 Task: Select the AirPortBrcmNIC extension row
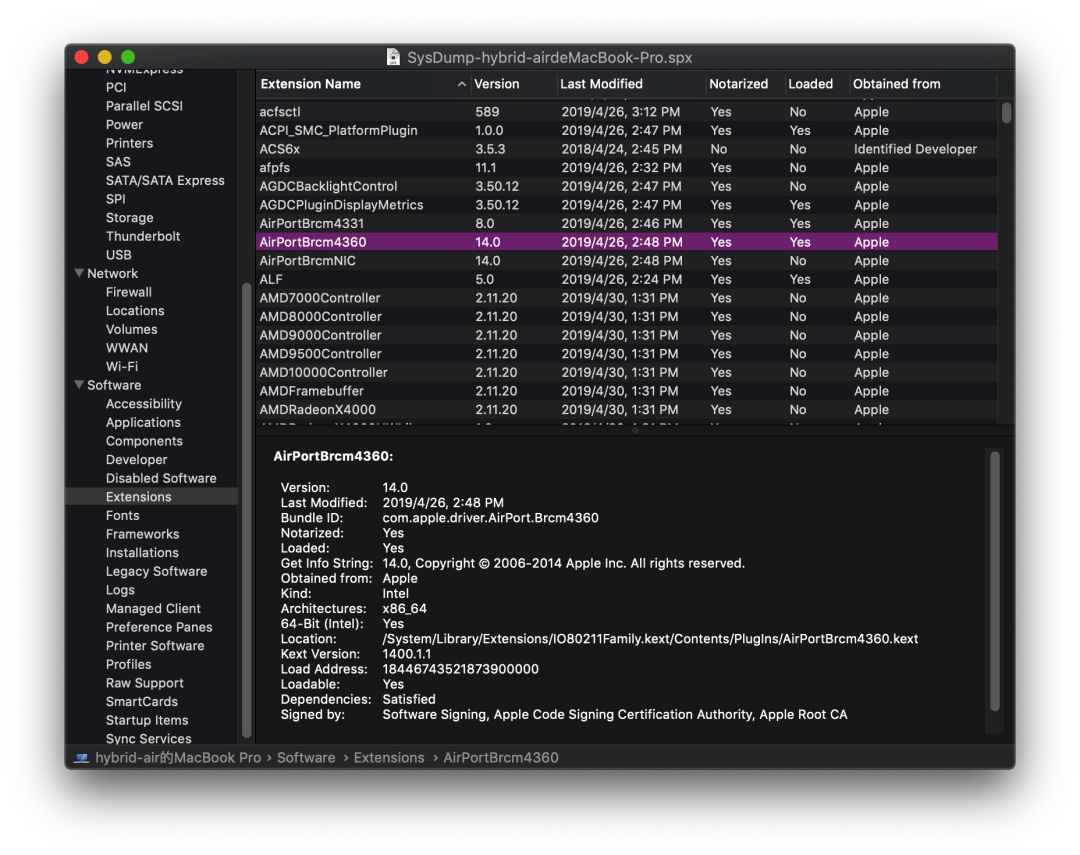point(627,260)
